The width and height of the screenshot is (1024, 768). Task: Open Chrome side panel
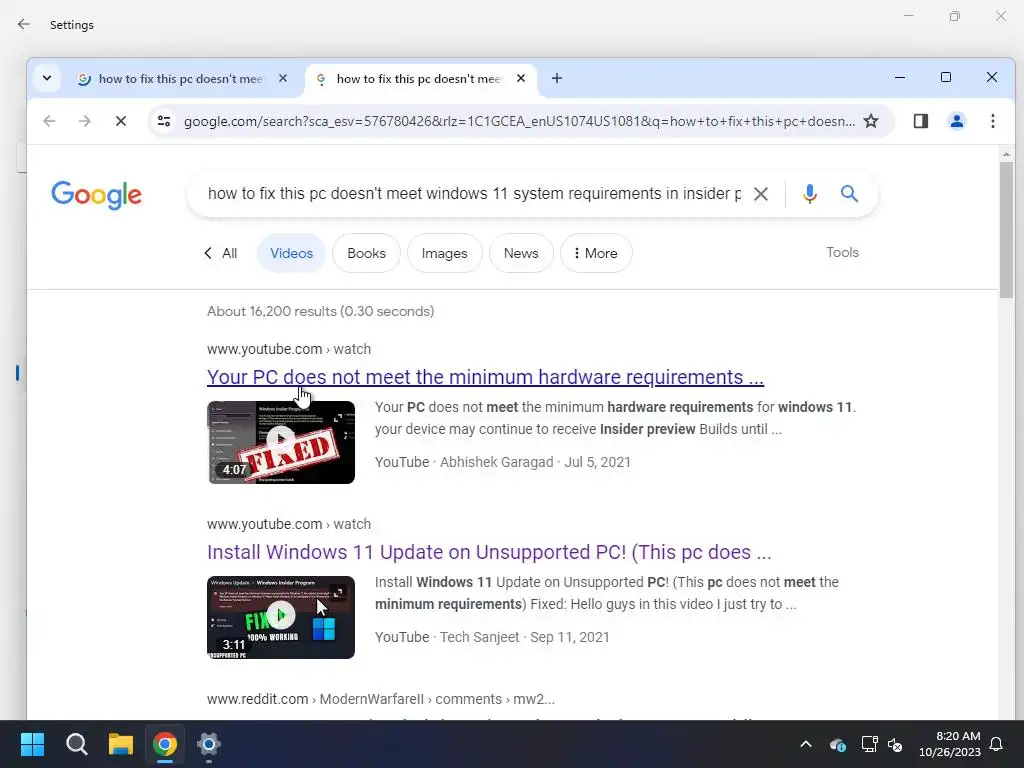pos(921,121)
